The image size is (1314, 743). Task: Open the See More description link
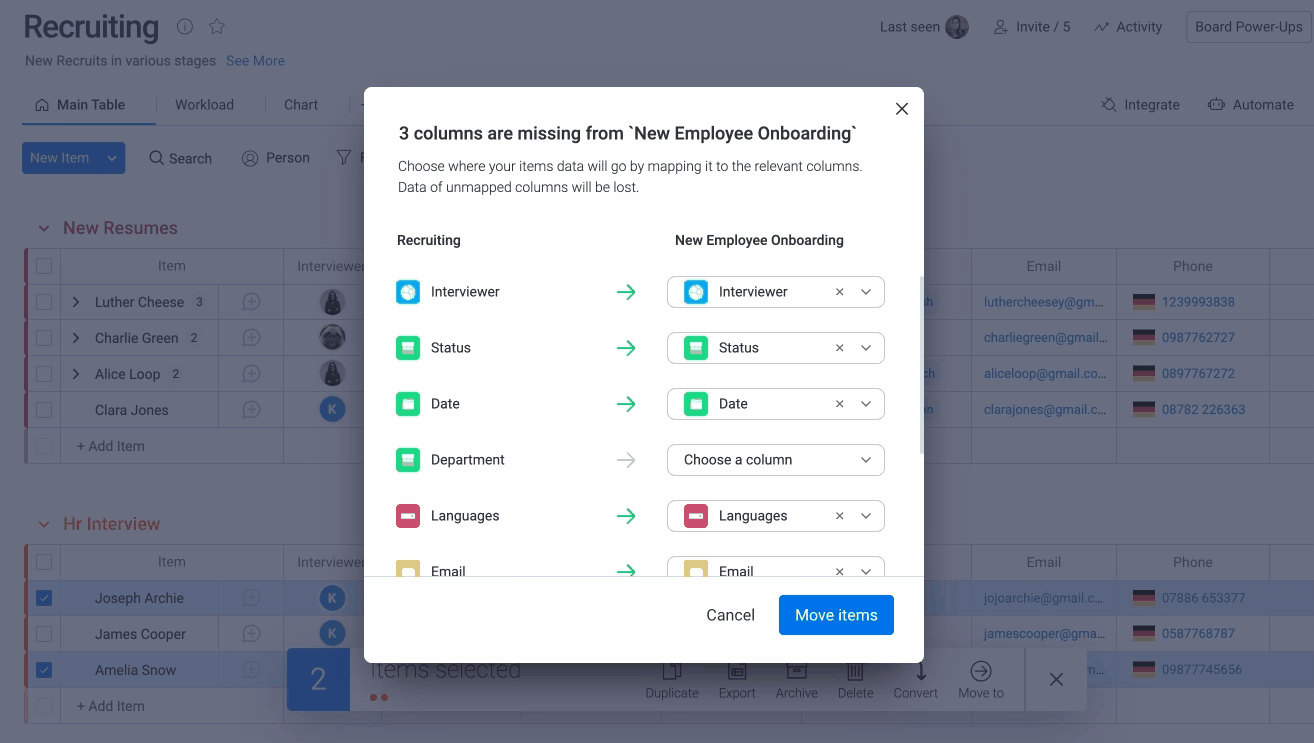255,61
